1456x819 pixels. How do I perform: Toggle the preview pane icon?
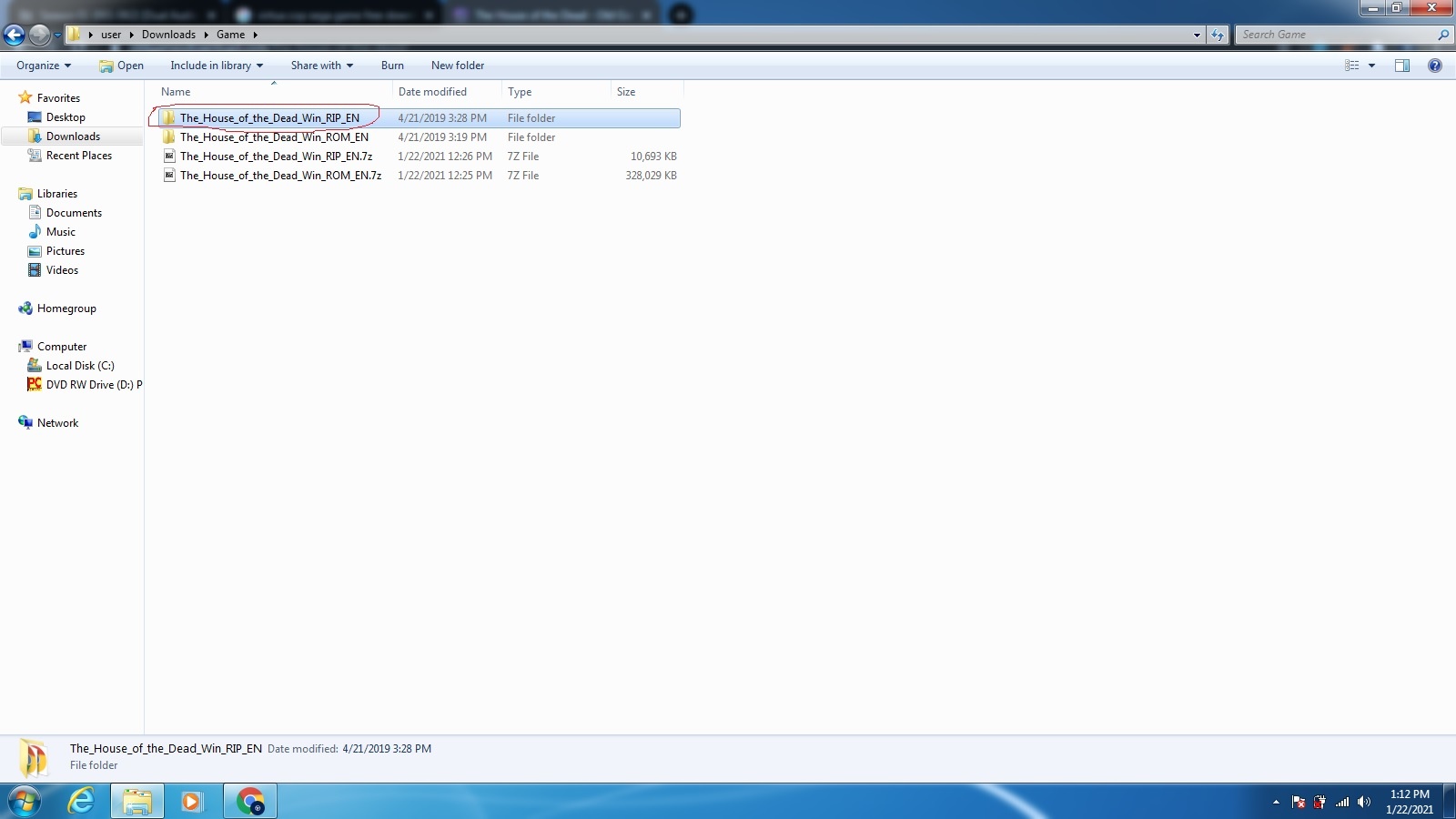1402,66
